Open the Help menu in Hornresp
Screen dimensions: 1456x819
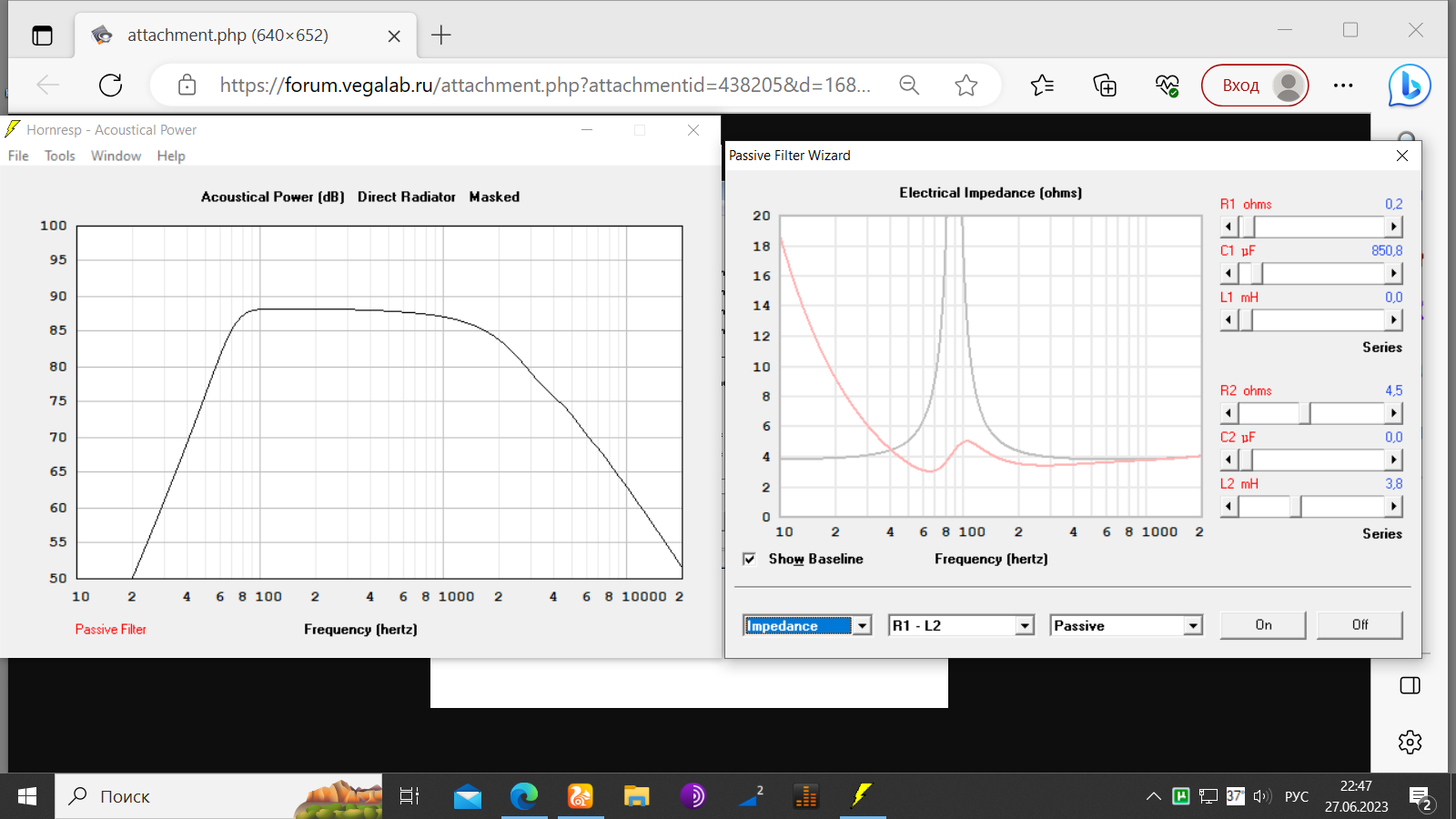point(171,156)
